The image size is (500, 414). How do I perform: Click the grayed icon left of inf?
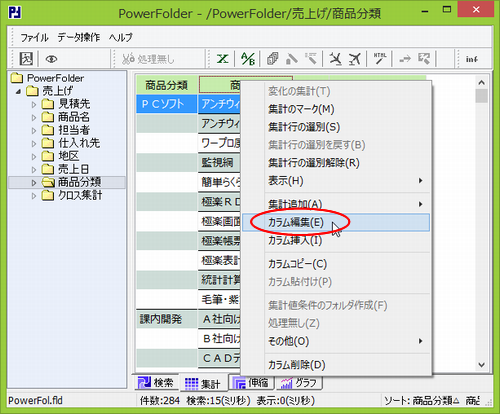pyautogui.click(x=424, y=59)
